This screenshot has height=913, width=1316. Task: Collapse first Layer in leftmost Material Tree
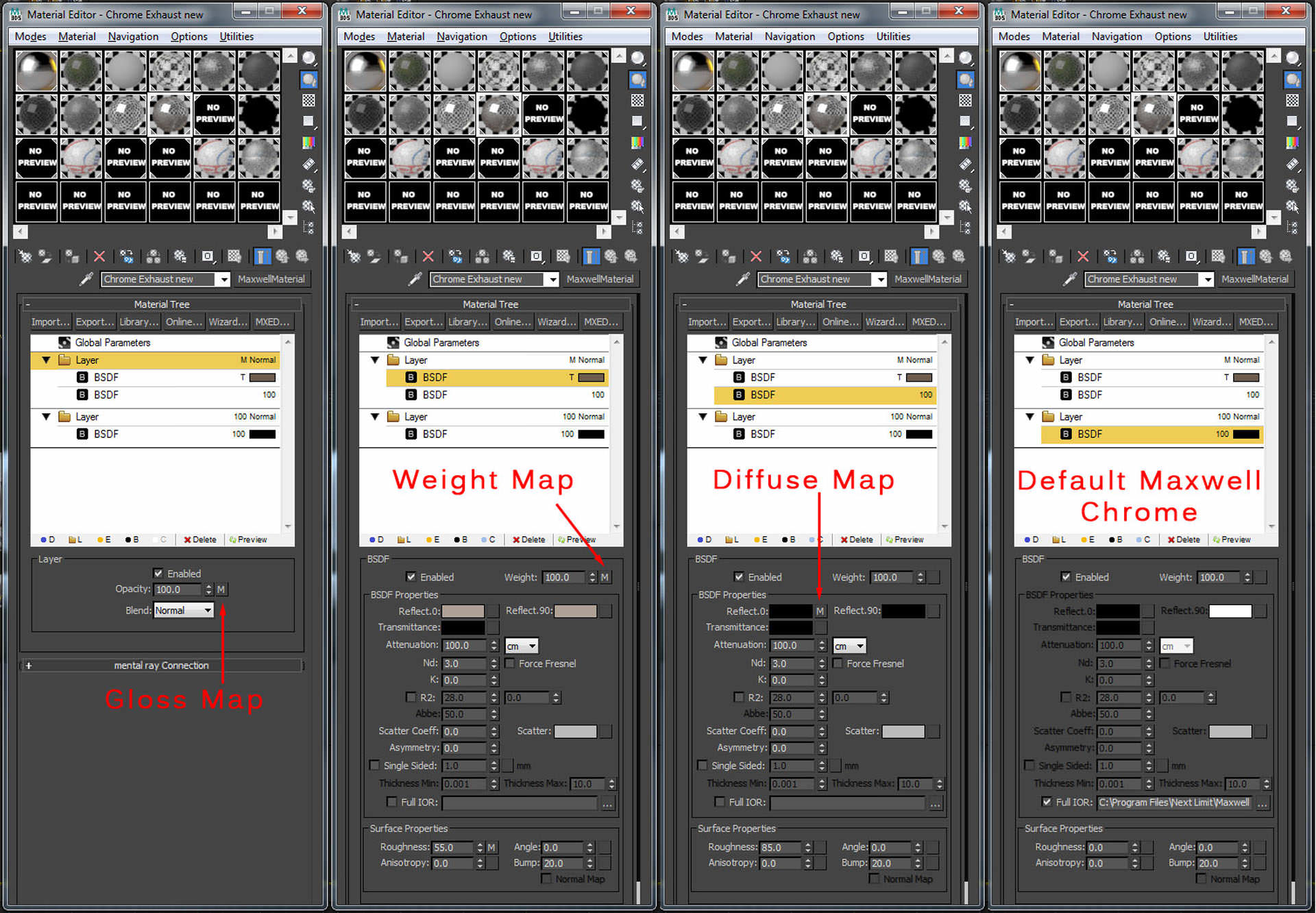(x=46, y=360)
